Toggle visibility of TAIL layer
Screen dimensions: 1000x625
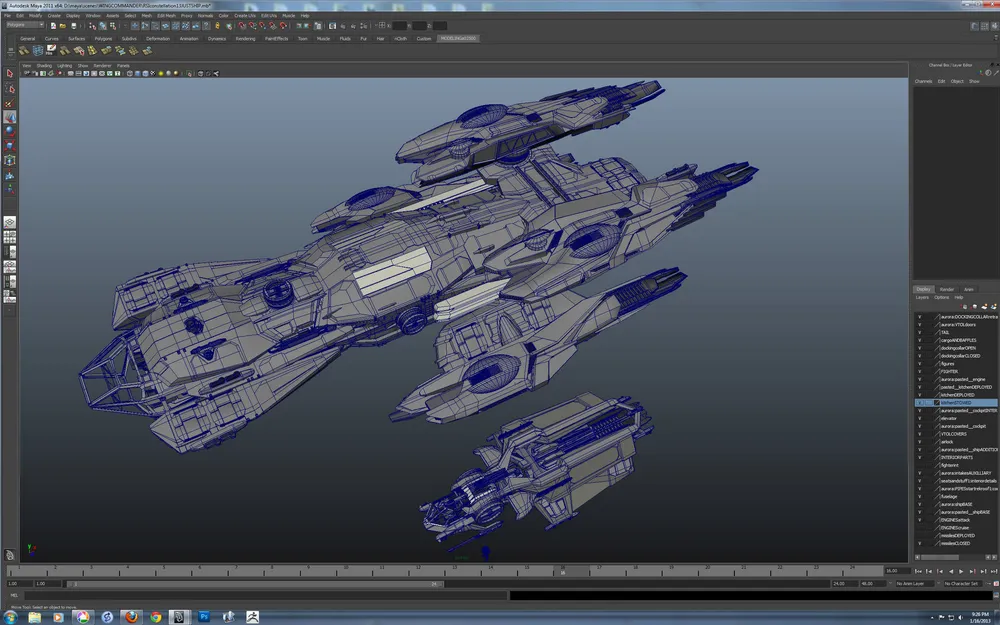pyautogui.click(x=919, y=332)
